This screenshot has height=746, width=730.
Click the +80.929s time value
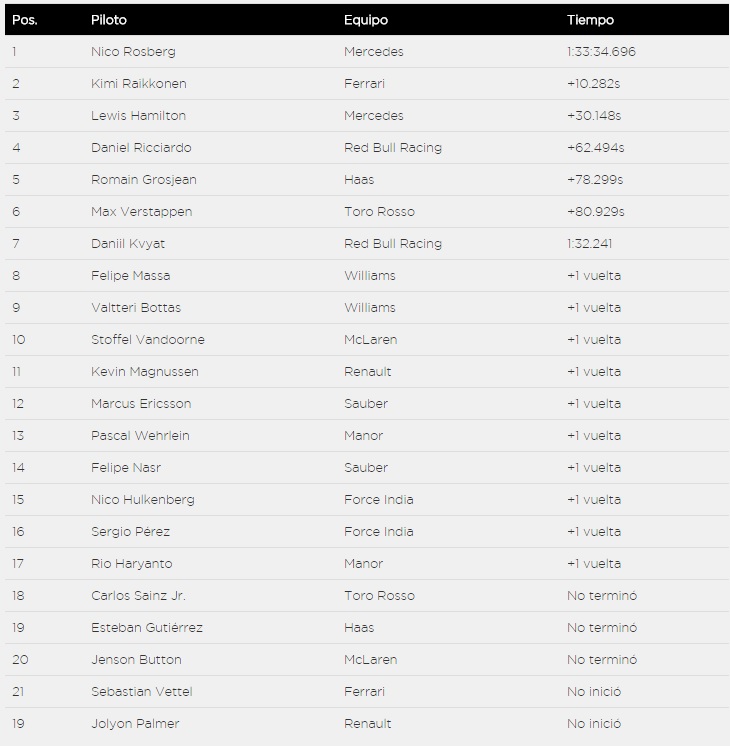point(595,212)
